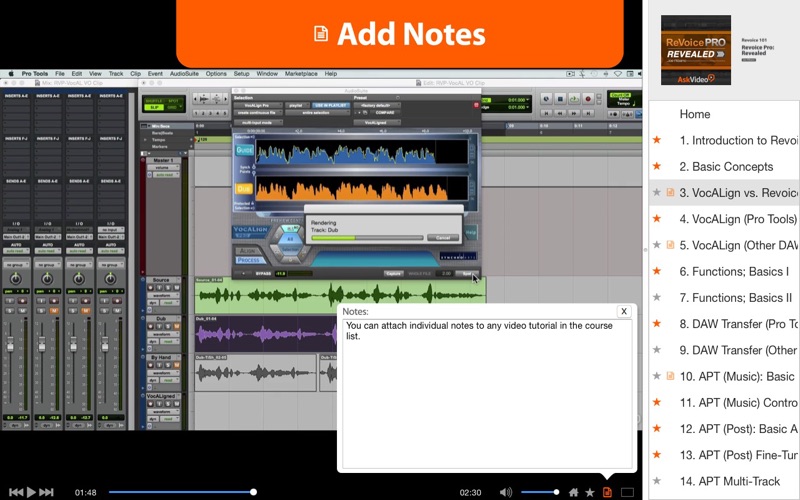The height and width of the screenshot is (500, 800).
Task: Click the video progress slider handle
Action: coord(253,492)
